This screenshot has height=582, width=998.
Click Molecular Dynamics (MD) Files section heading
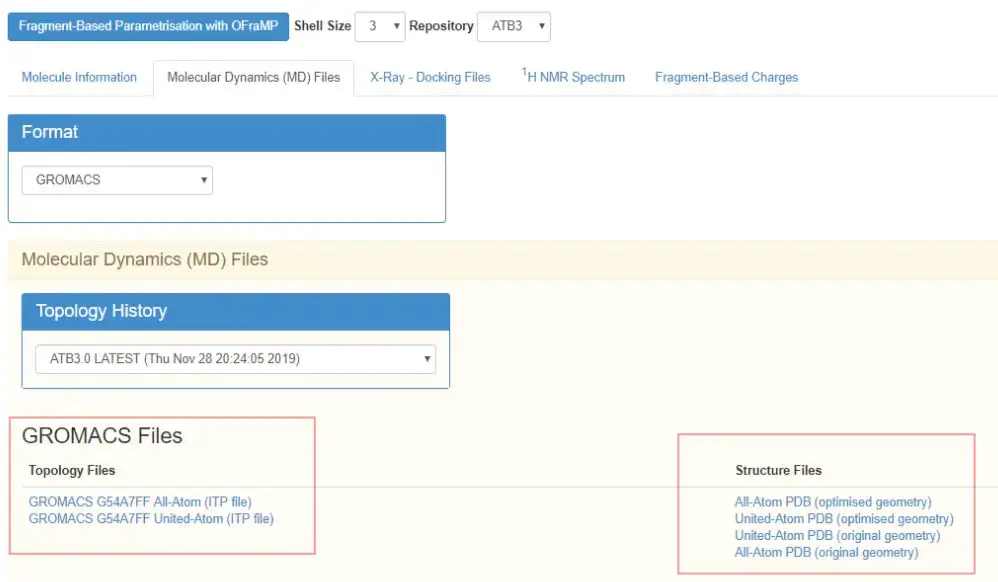pyautogui.click(x=144, y=260)
